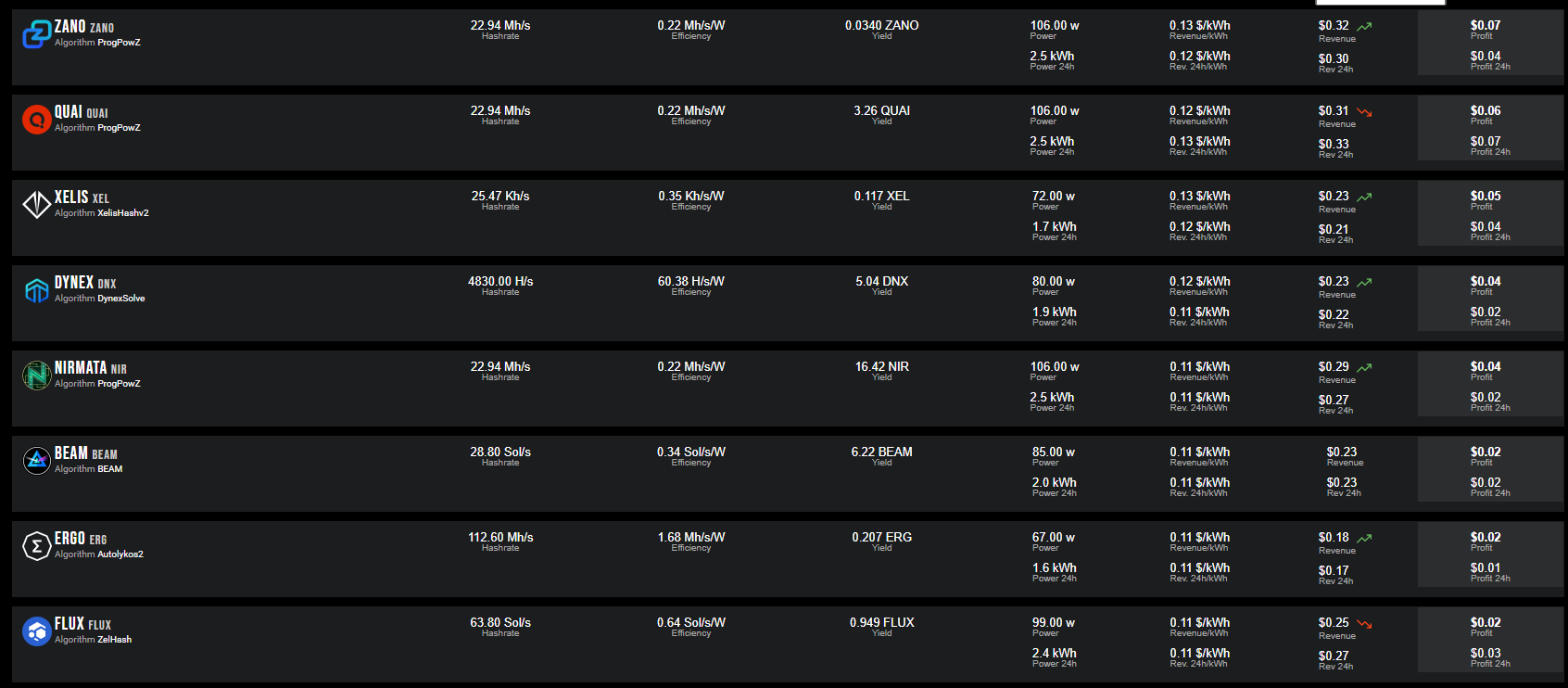Click the ZANO coin logo icon
The image size is (1568, 688).
point(36,34)
